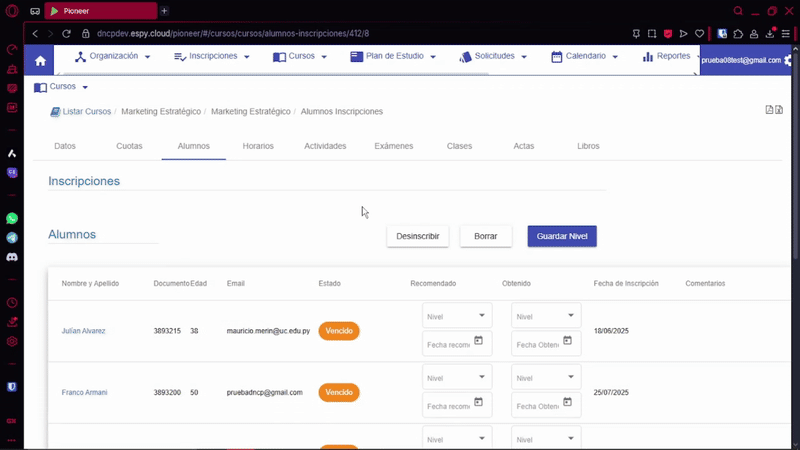Open calendar picker for Franco Armani's obtained date
This screenshot has height=450, width=800.
click(567, 402)
